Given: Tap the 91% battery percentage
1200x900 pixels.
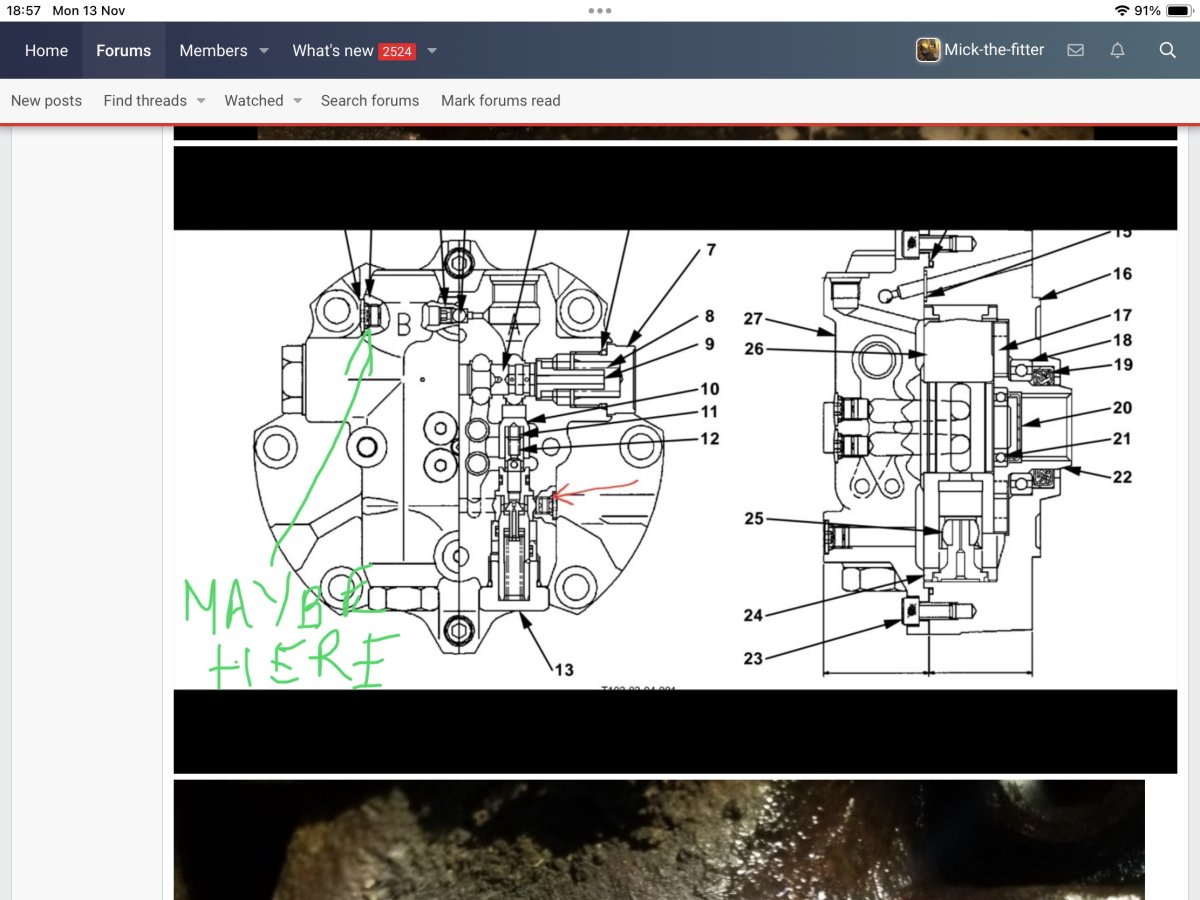Looking at the screenshot, I should [1148, 10].
